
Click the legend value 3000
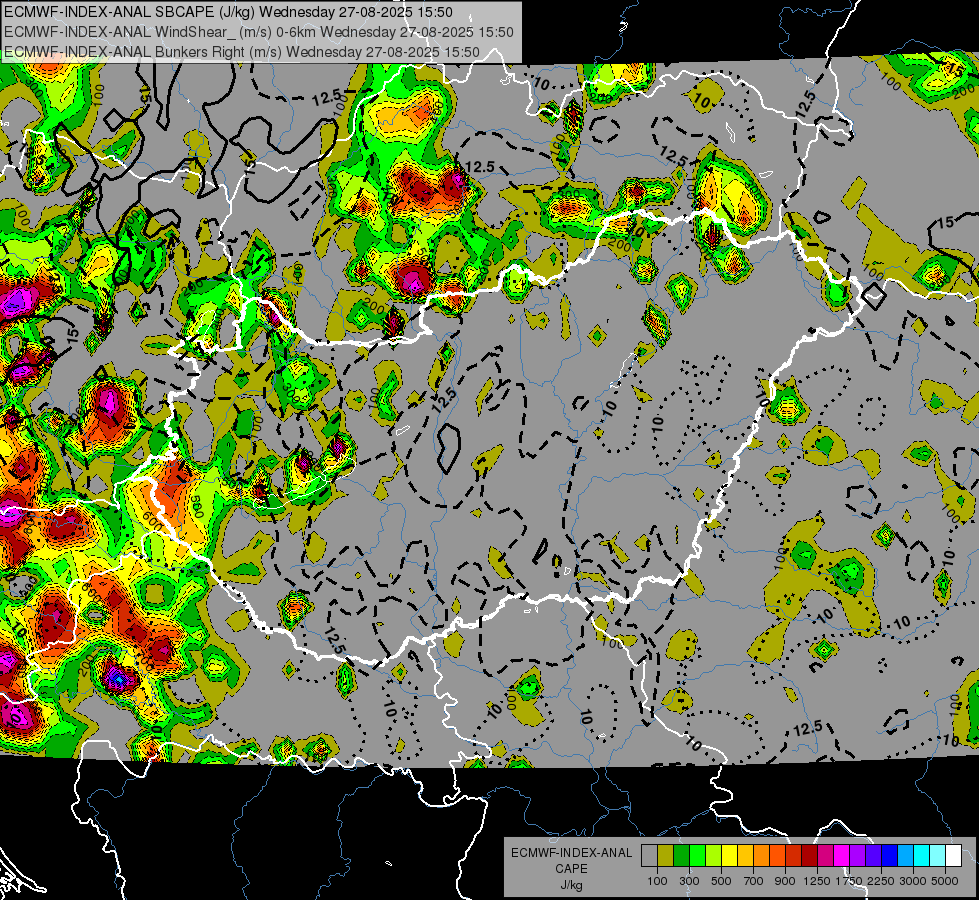coord(913,881)
